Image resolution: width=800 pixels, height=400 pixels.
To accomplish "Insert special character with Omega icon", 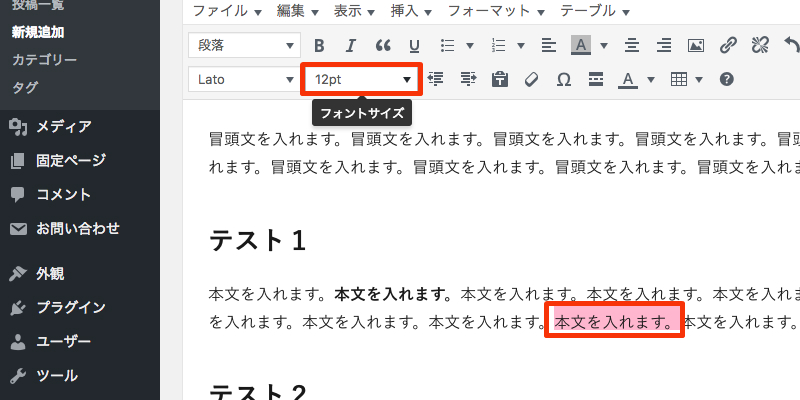I will tap(563, 79).
